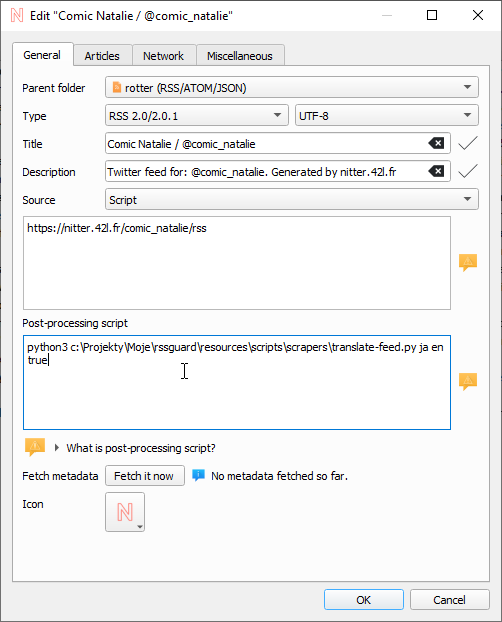Click the blue info icon near metadata status

click(198, 475)
